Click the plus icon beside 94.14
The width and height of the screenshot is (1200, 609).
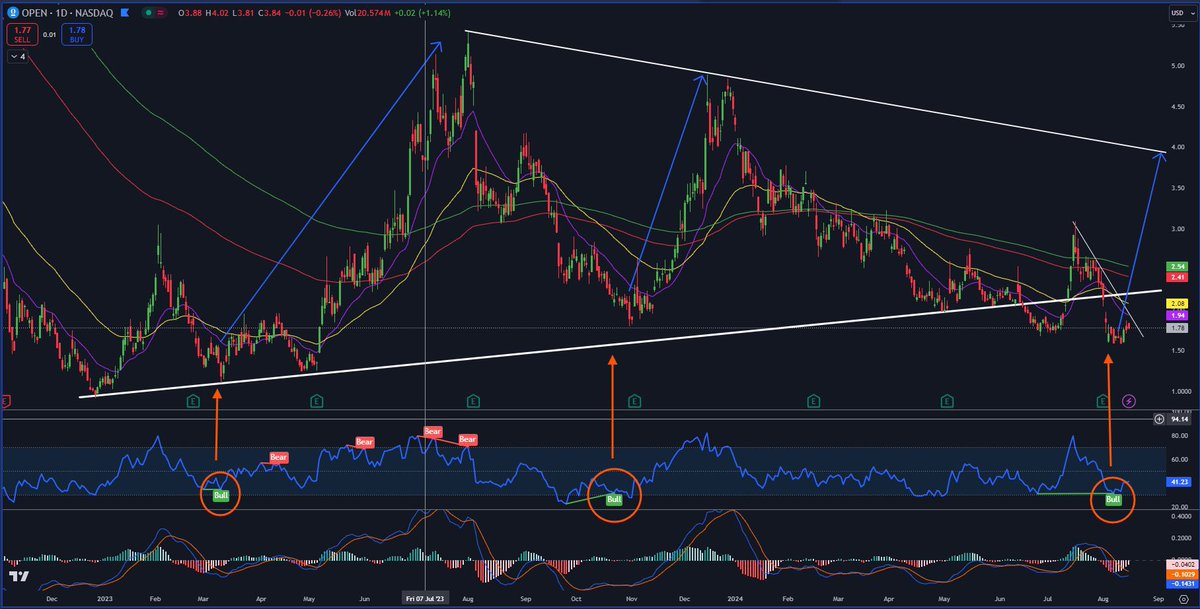click(1160, 420)
